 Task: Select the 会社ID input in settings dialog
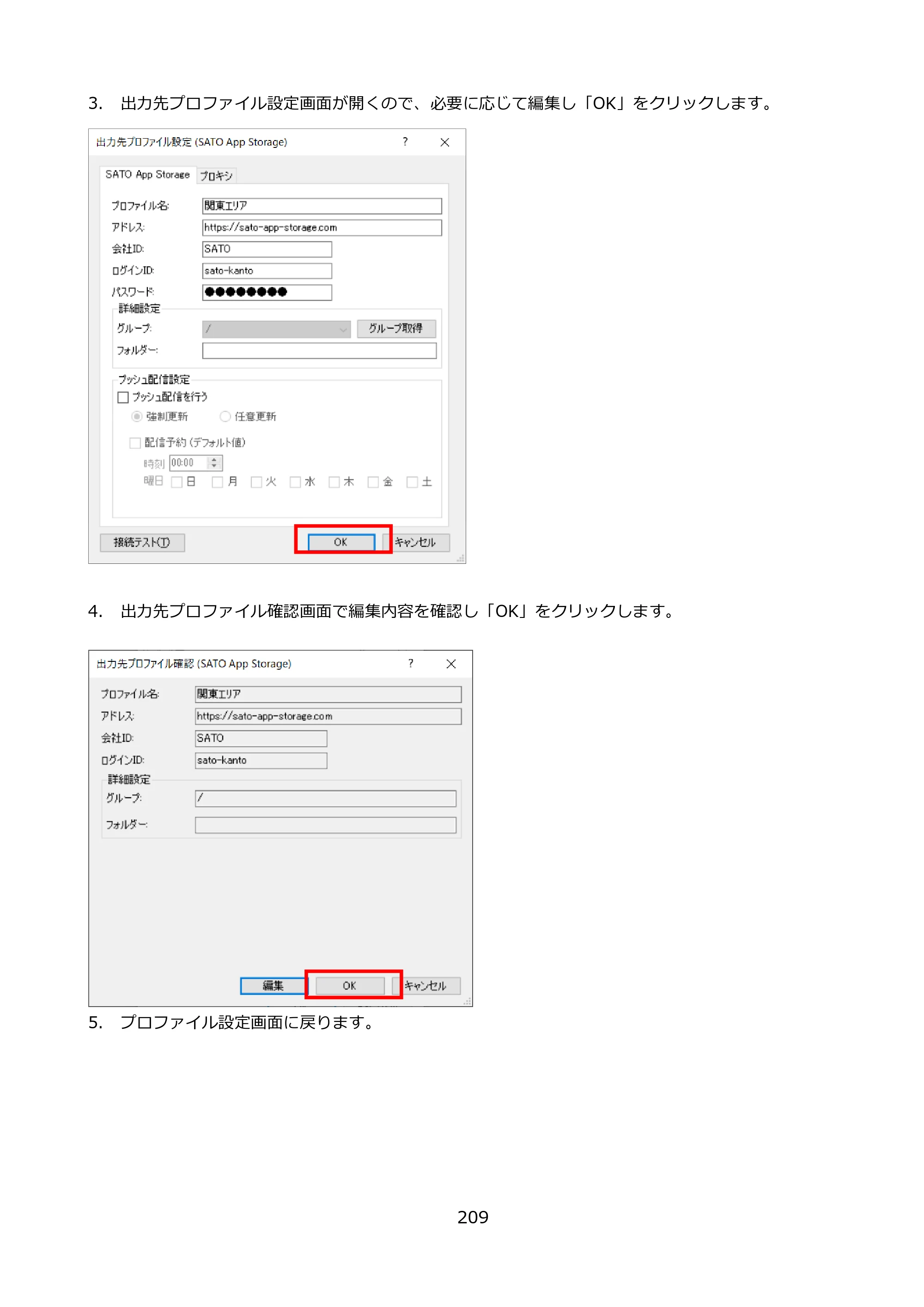click(267, 249)
